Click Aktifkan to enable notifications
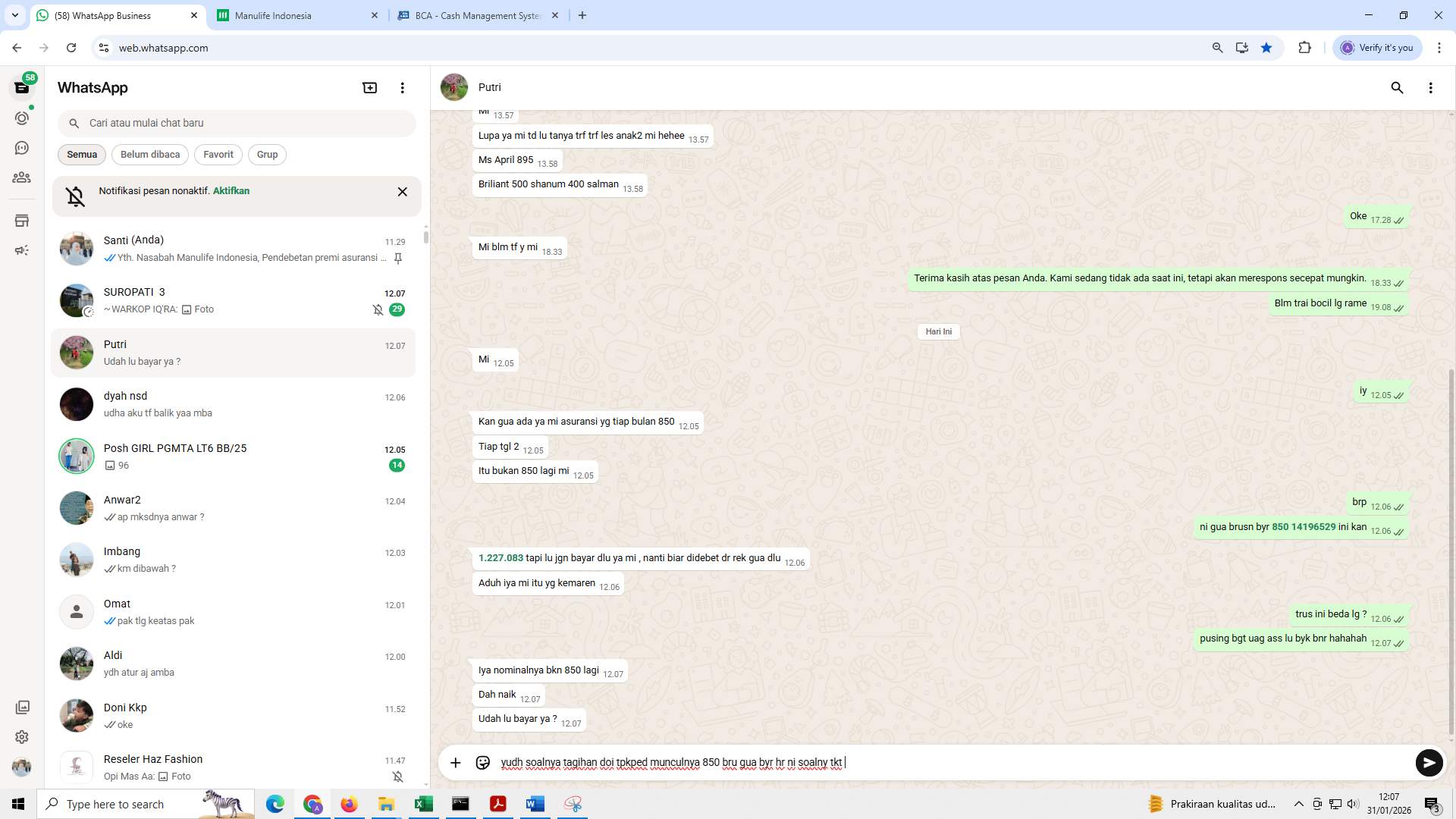Screen dimensions: 1456x819 (x=231, y=190)
